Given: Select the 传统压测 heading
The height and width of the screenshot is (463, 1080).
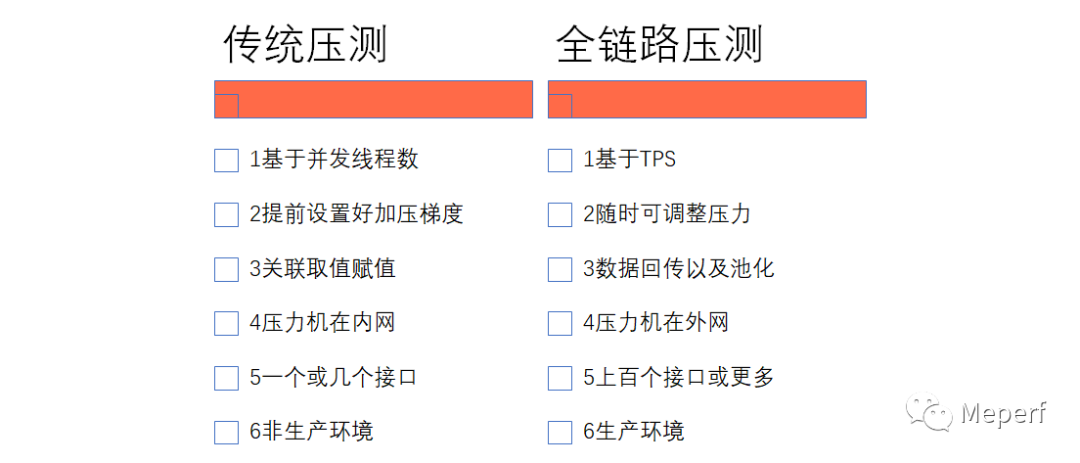Looking at the screenshot, I should [305, 45].
